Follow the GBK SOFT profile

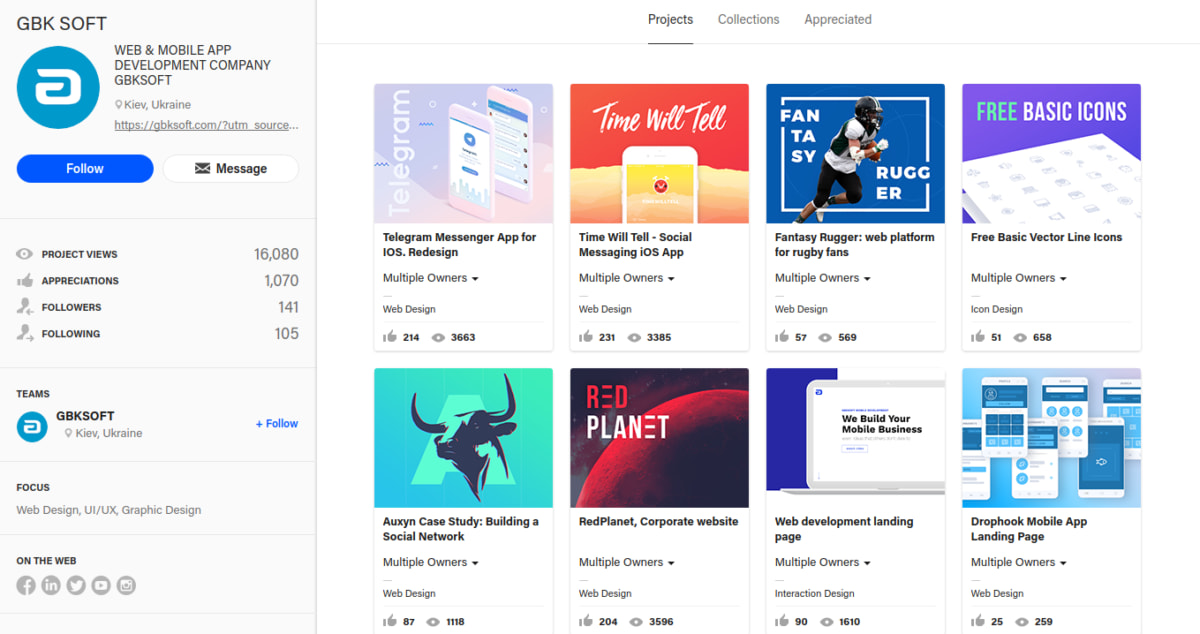pos(85,168)
